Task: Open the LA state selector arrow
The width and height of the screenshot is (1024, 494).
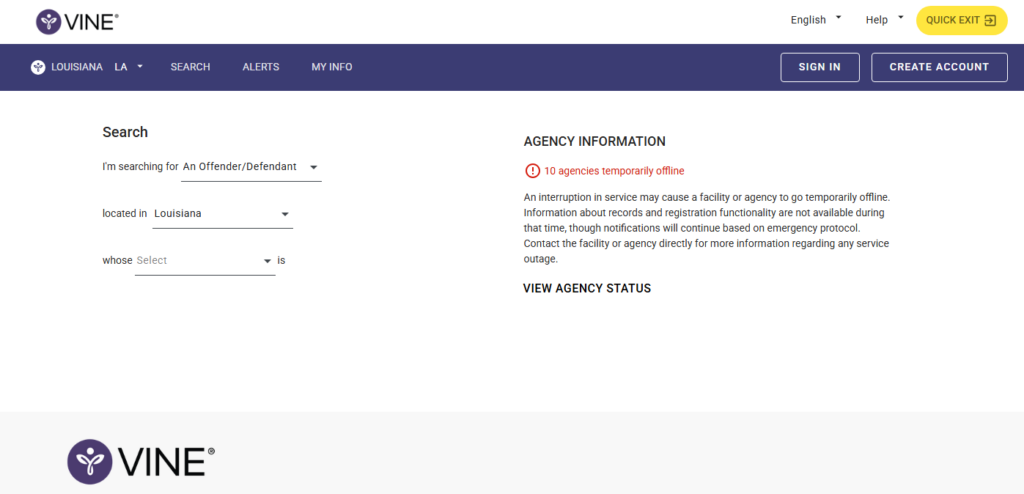Action: [140, 67]
